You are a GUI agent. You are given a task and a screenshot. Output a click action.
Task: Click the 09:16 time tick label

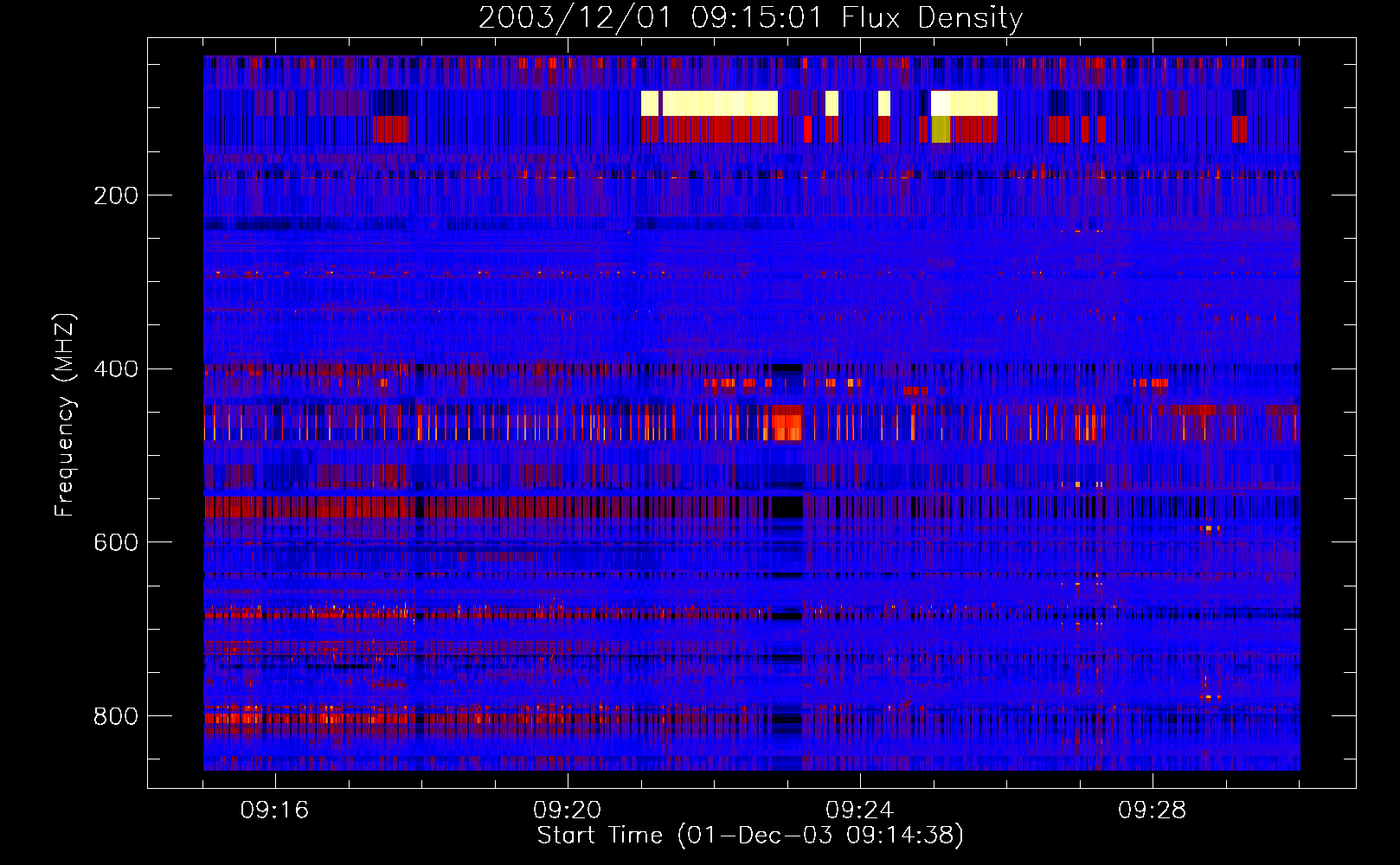275,810
